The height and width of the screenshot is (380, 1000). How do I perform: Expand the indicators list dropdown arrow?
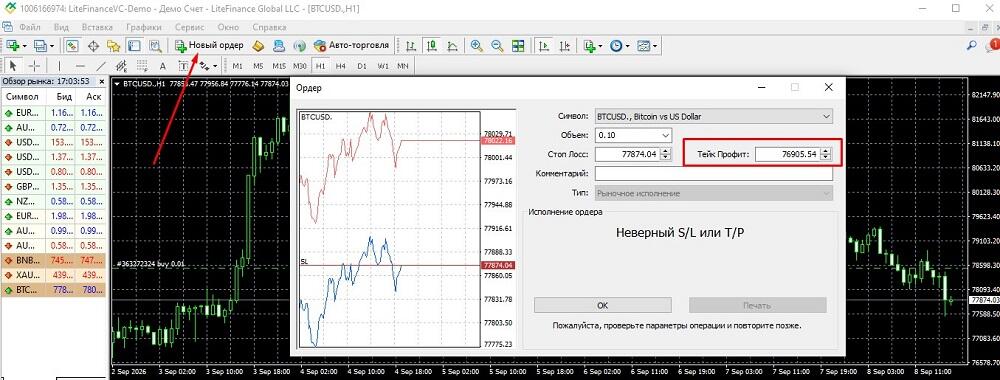(601, 46)
